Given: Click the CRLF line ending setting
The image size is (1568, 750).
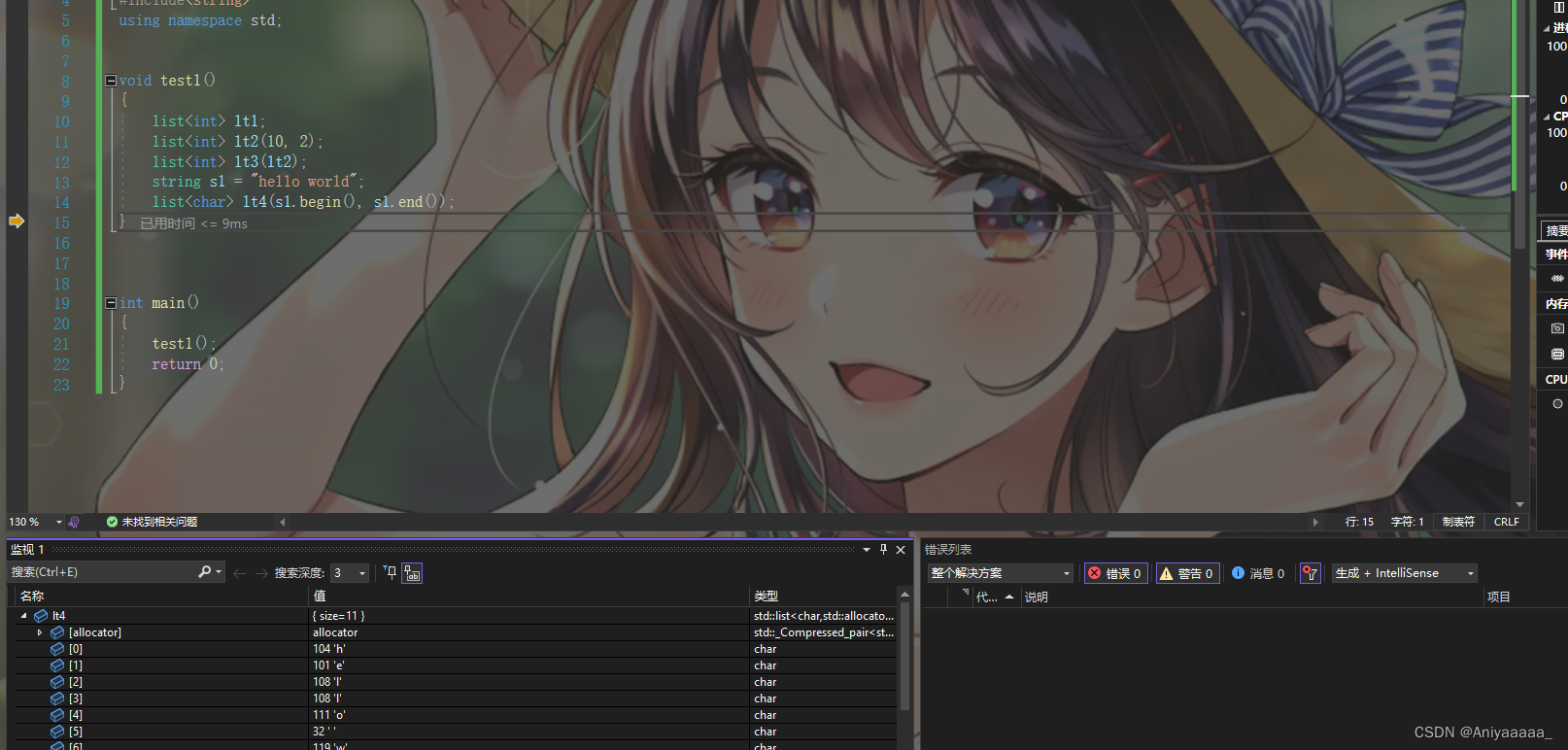Looking at the screenshot, I should (1507, 522).
